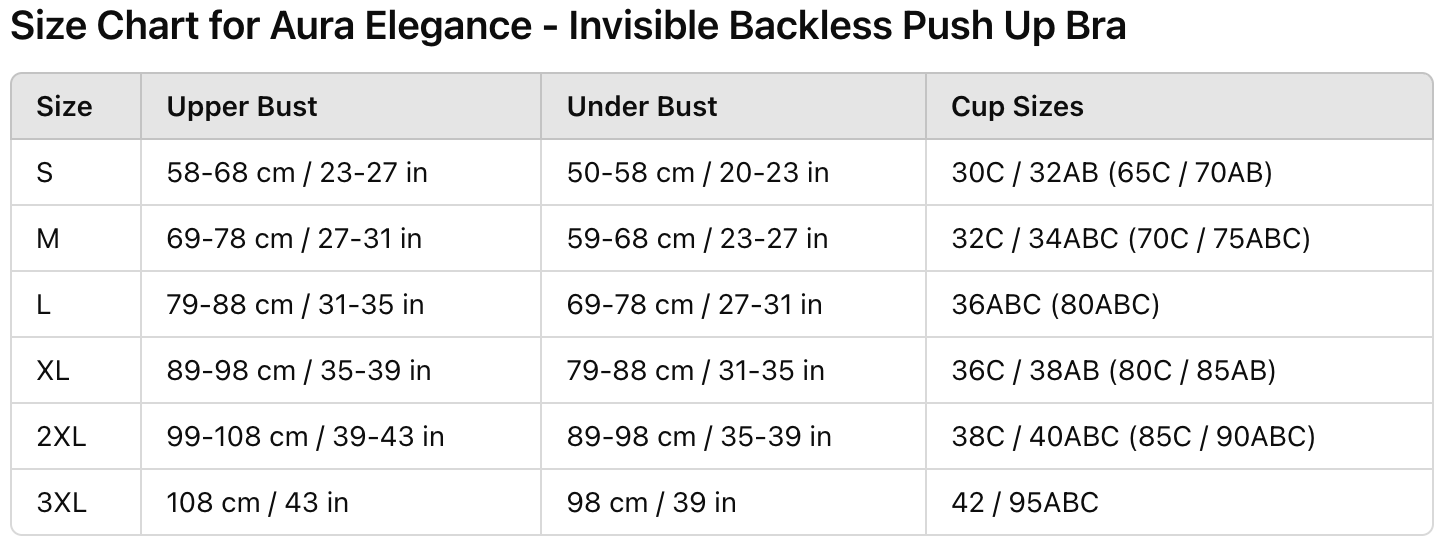Click the 30C / 32AB cup size cell
The width and height of the screenshot is (1448, 548).
(1112, 173)
